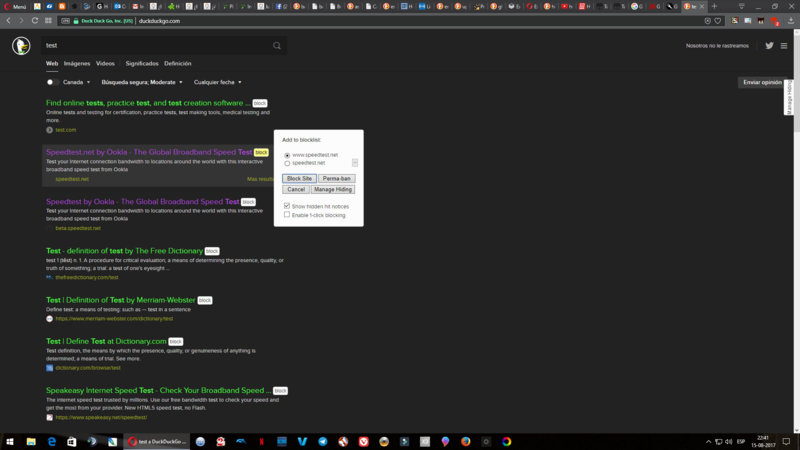Viewport: 800px width, 450px height.
Task: Enable 1-click blocking checkbox
Action: (x=287, y=215)
